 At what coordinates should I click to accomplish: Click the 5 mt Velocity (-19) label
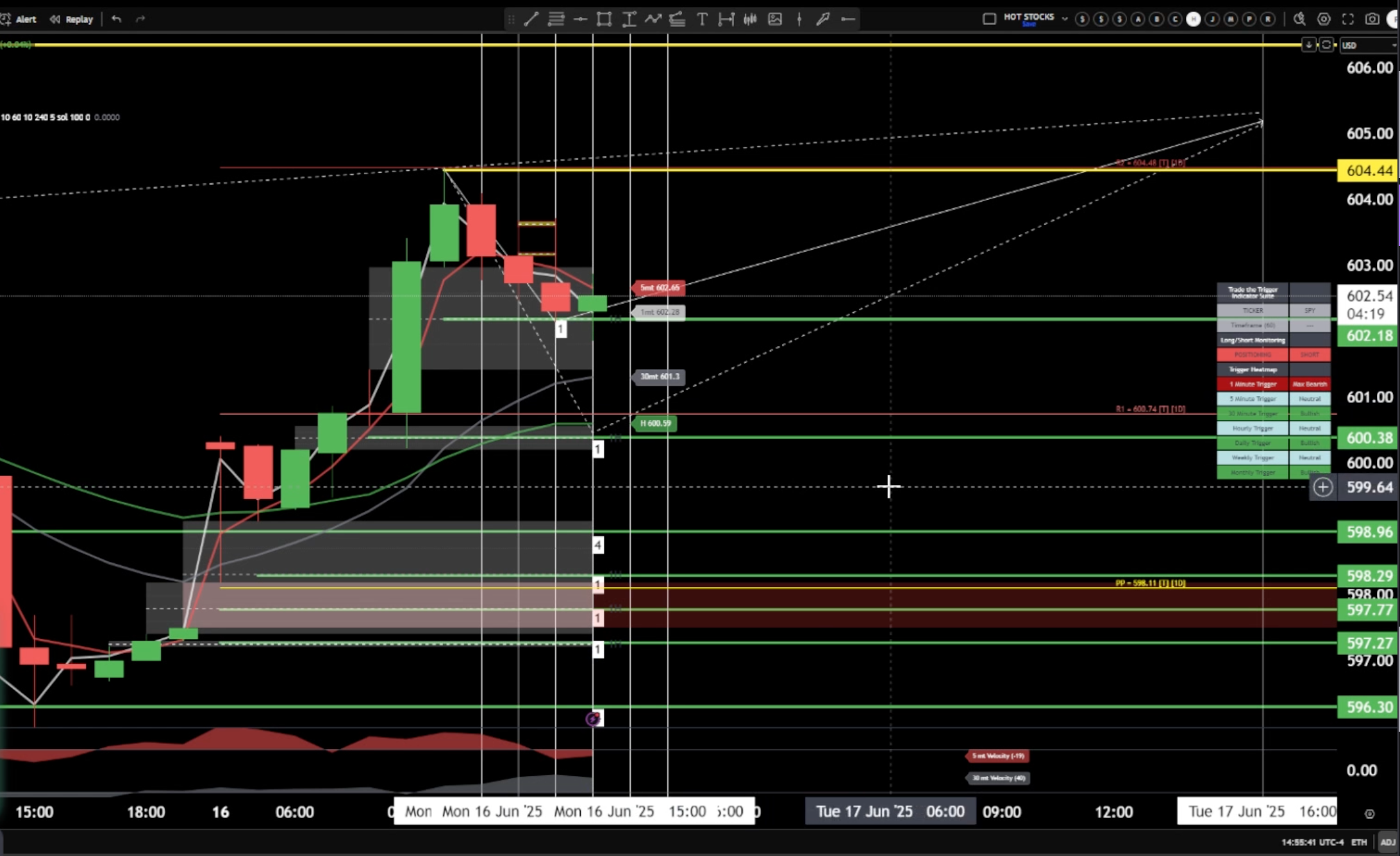(997, 756)
